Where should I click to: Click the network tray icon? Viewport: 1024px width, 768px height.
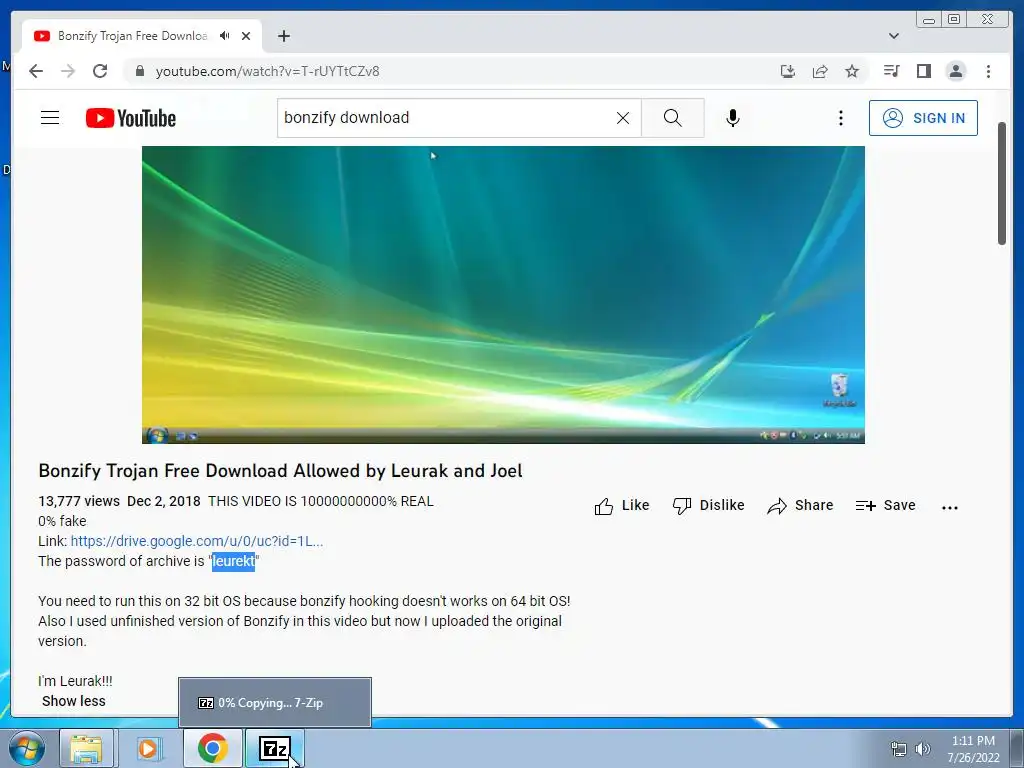point(899,749)
